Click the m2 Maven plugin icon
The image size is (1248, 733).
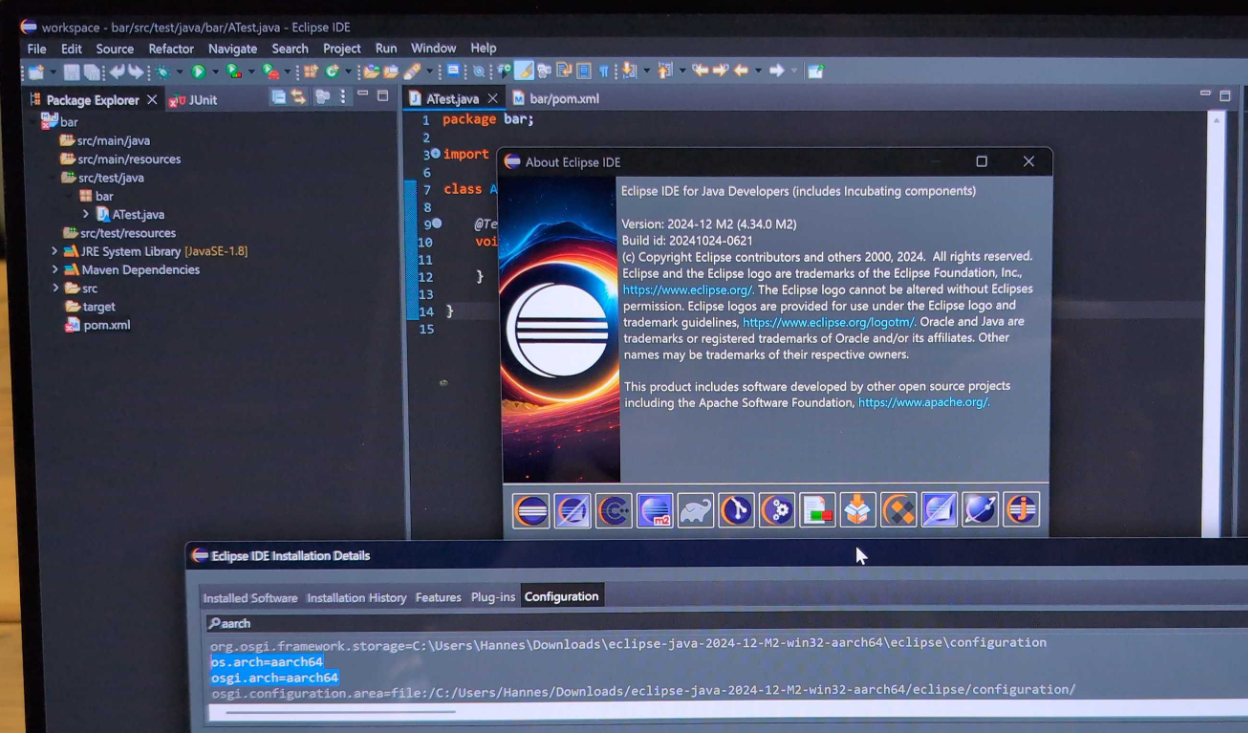(655, 510)
